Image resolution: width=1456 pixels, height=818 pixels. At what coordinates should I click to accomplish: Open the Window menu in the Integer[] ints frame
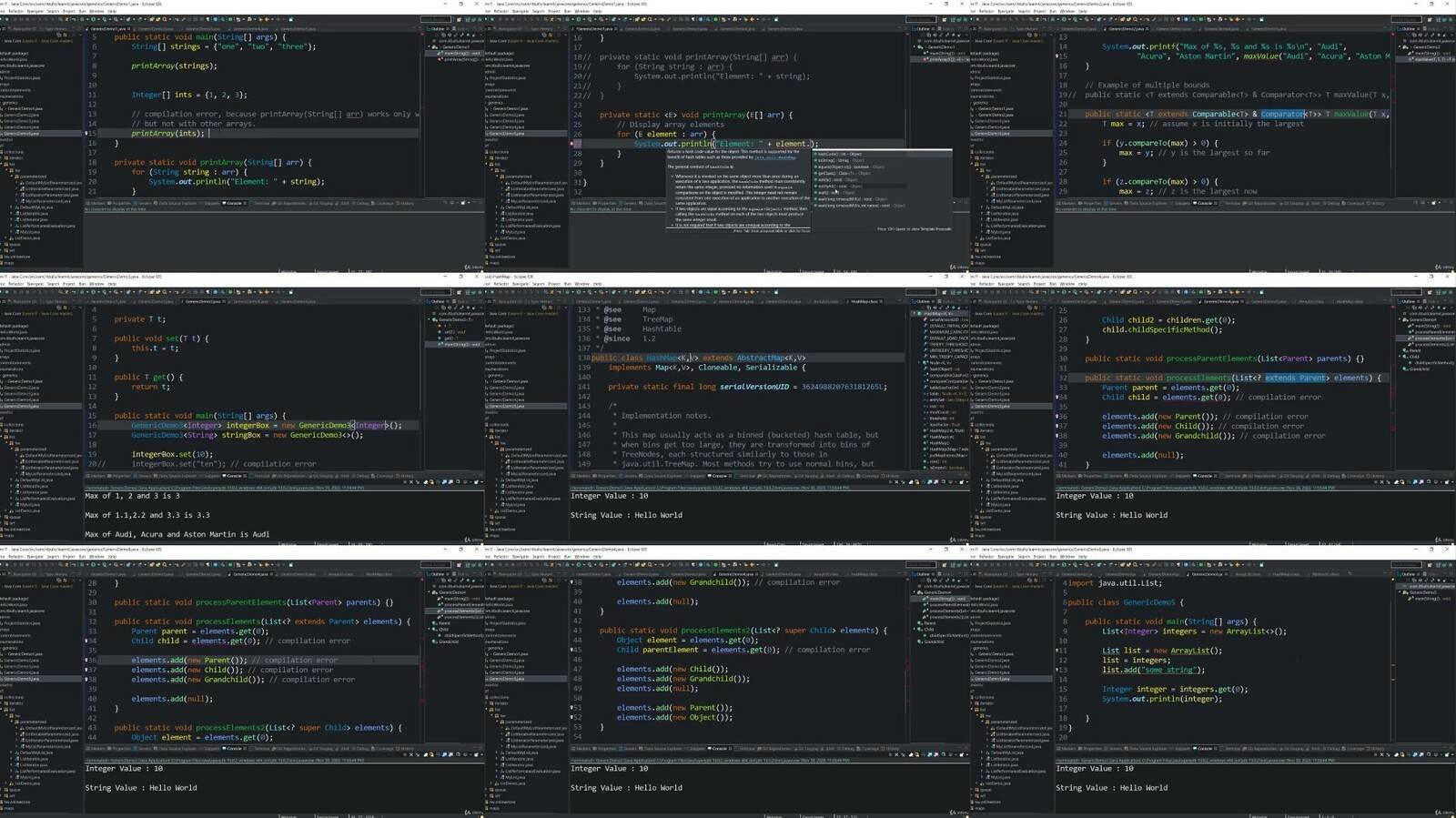point(96,11)
